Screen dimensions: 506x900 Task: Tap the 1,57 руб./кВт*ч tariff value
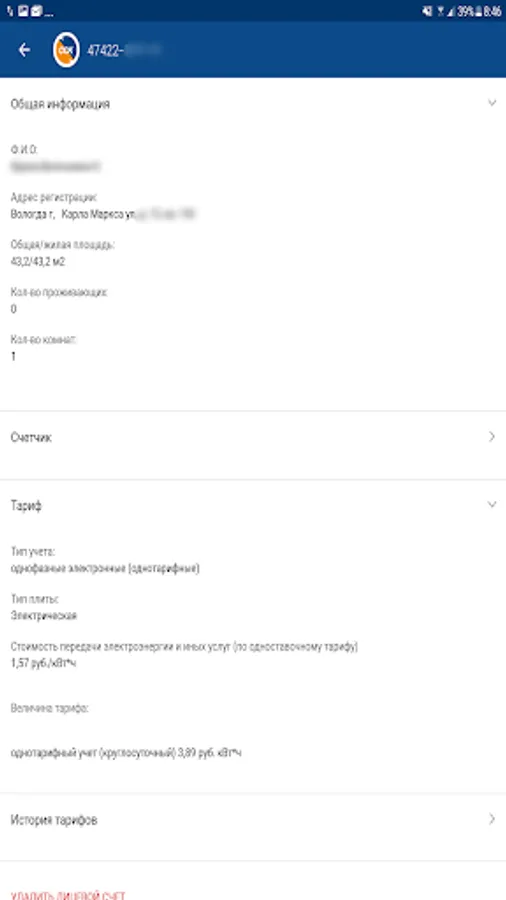(x=43, y=663)
